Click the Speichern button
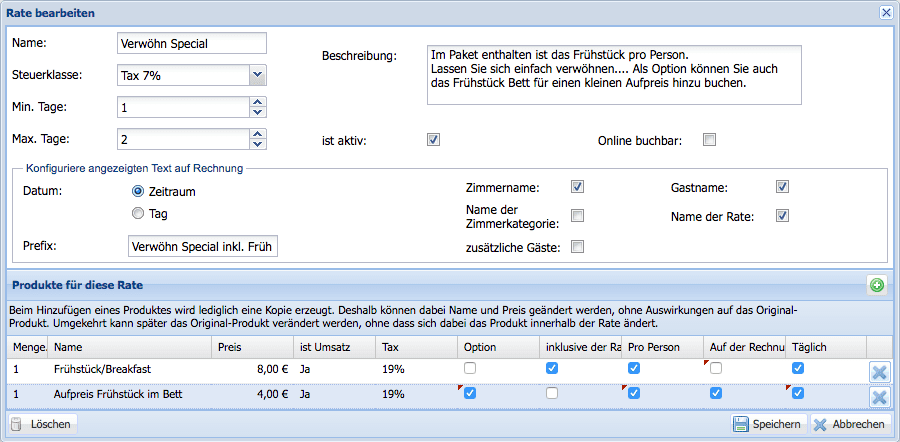Viewport: 900px width, 442px height. click(767, 424)
